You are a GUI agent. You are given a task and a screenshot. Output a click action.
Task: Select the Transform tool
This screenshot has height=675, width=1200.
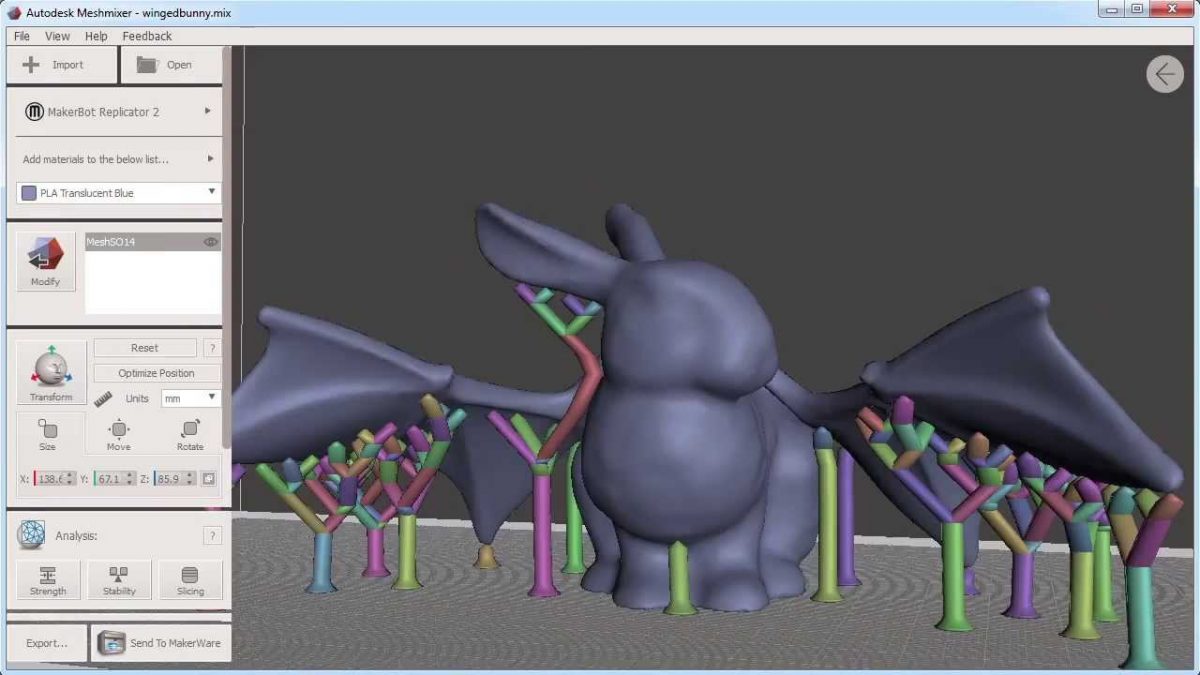coord(50,372)
